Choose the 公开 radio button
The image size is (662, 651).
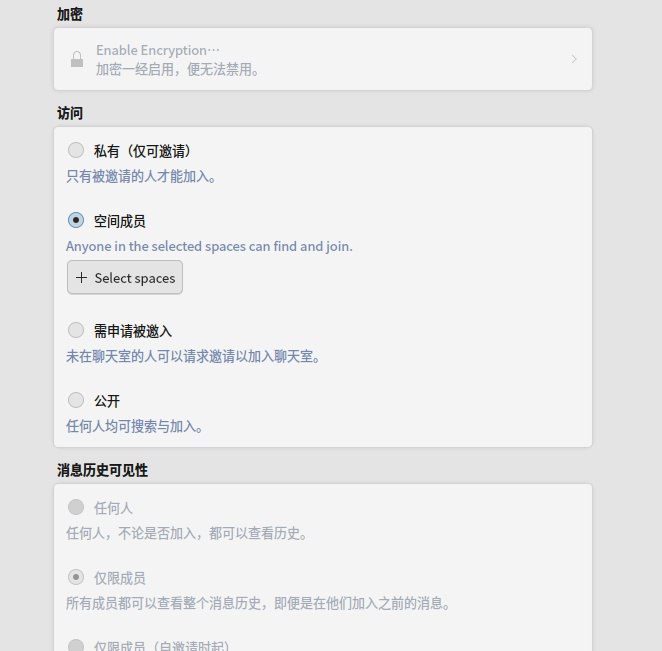click(x=76, y=400)
